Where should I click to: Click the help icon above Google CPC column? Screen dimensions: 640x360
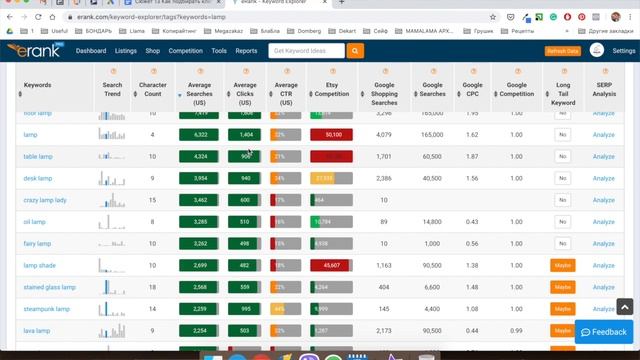[473, 71]
